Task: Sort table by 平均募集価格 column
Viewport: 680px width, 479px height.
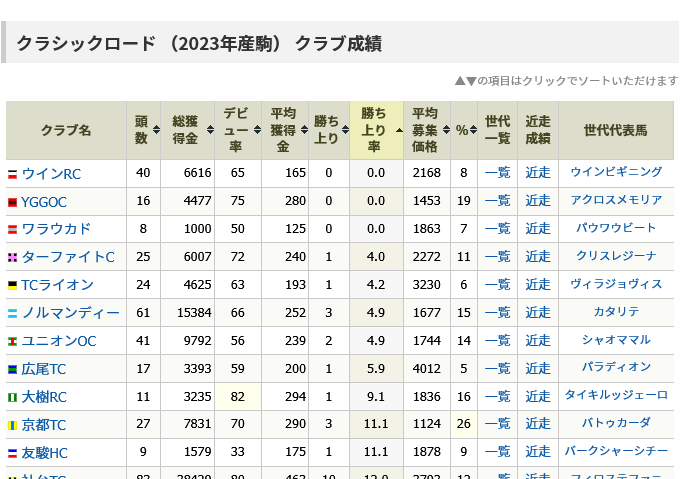Action: point(425,130)
